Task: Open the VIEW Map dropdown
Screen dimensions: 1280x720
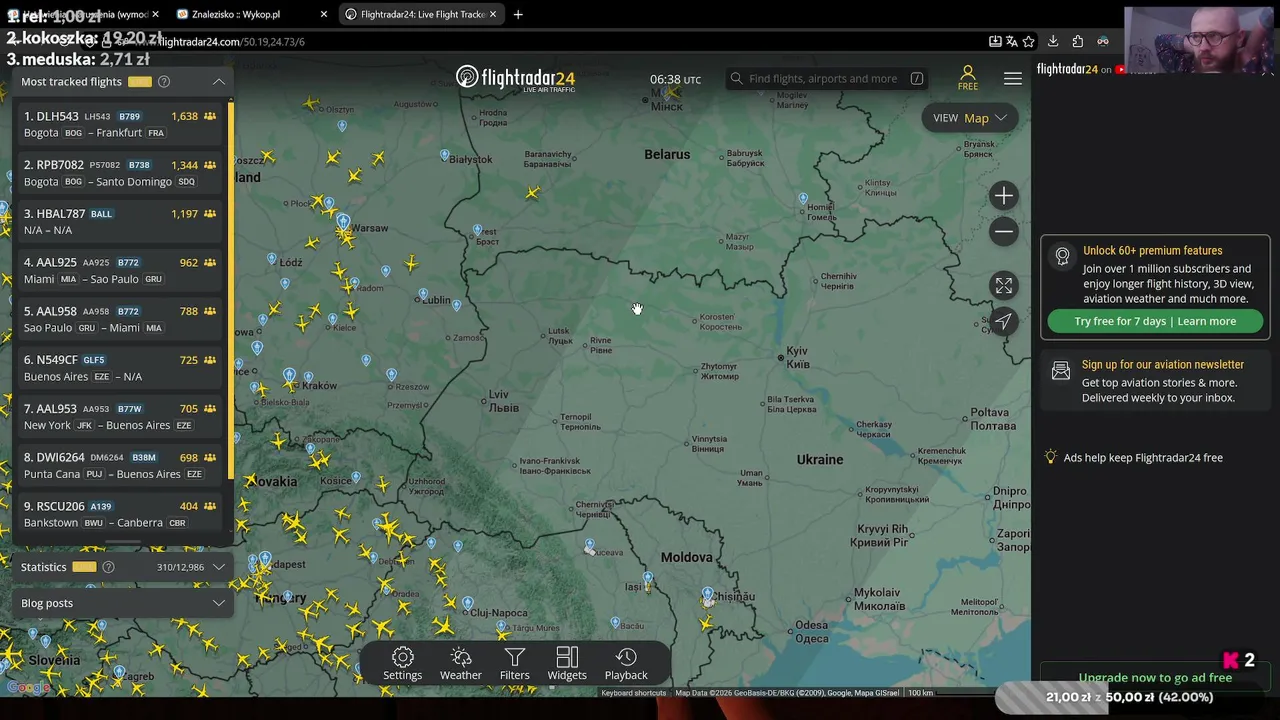Action: pyautogui.click(x=969, y=118)
